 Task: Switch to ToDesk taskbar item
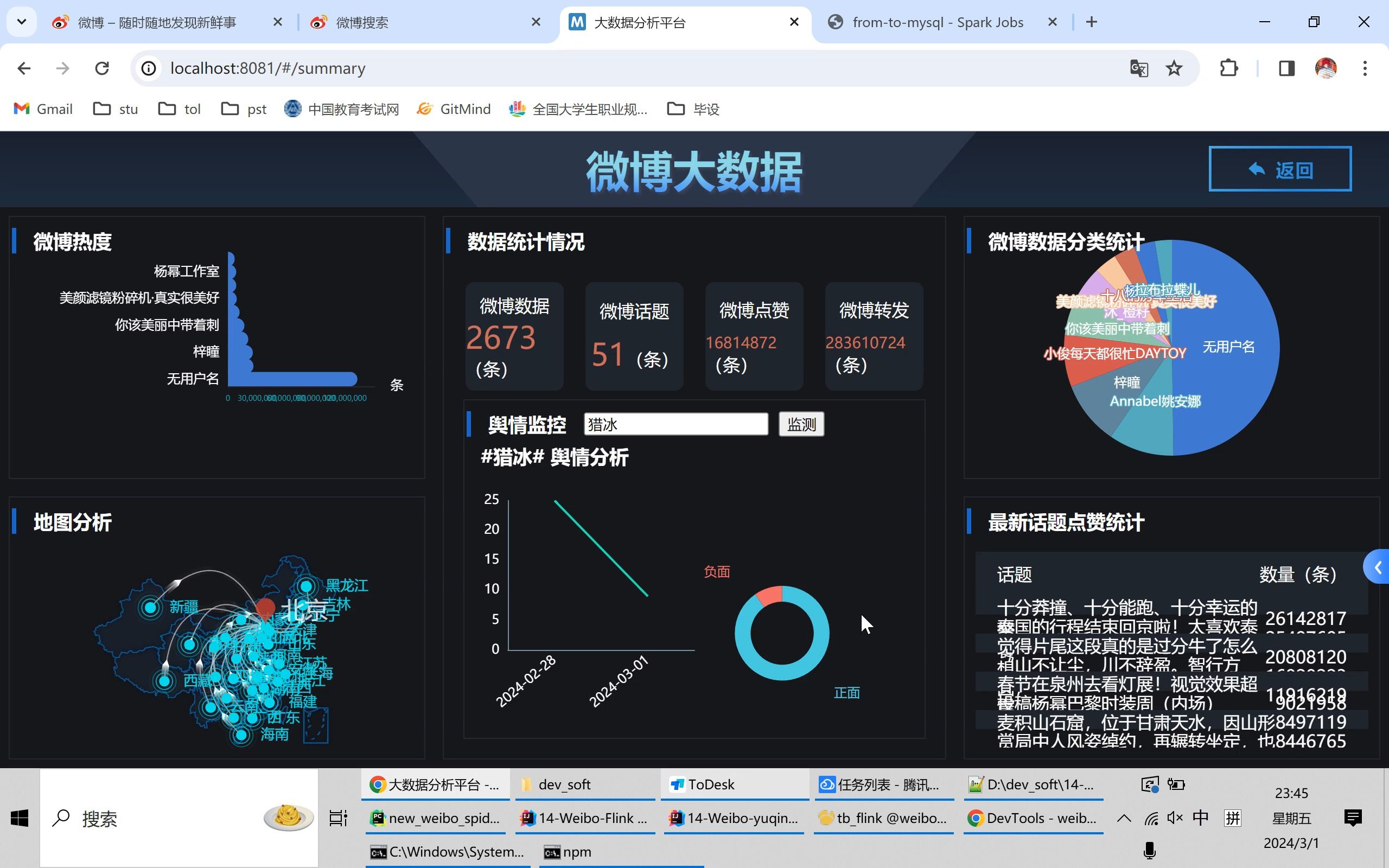735,784
